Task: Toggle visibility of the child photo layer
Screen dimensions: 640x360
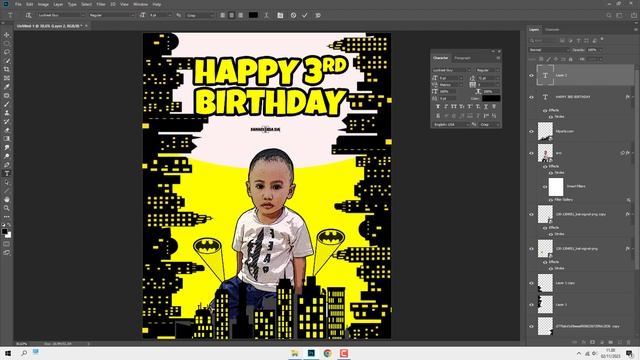Action: click(x=531, y=153)
